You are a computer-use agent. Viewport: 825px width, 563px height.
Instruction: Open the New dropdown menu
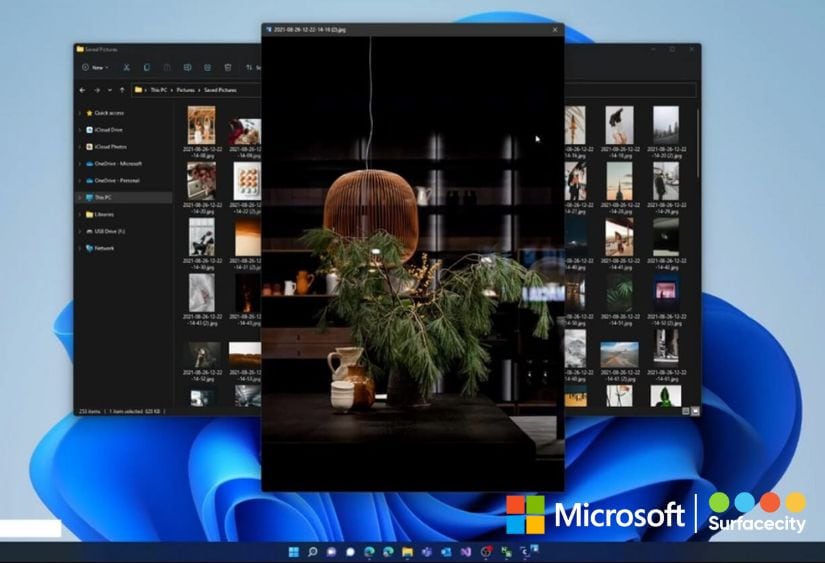pos(96,67)
